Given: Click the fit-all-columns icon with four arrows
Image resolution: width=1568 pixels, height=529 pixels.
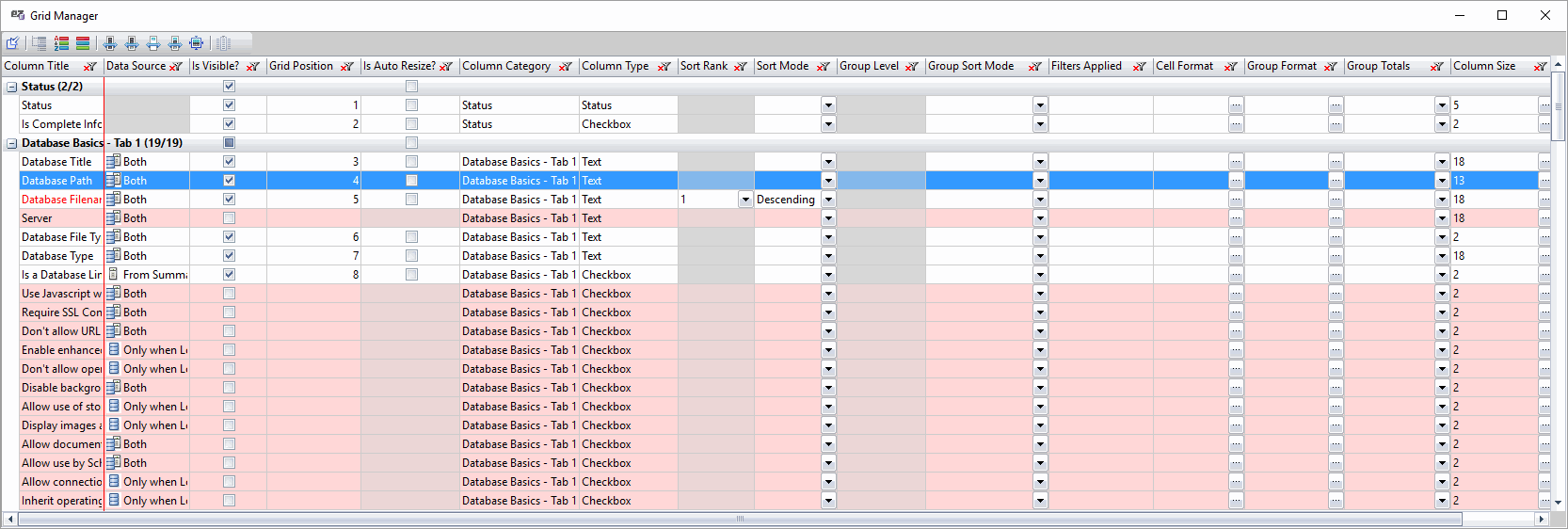Looking at the screenshot, I should click(x=196, y=42).
